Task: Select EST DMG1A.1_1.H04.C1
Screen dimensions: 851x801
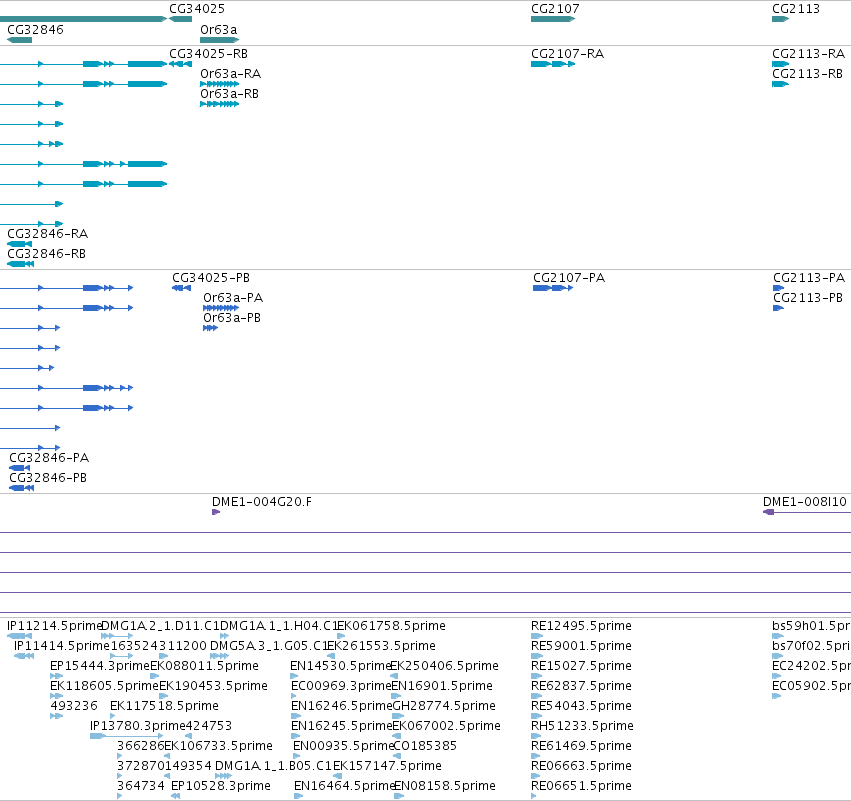Action: tap(278, 626)
